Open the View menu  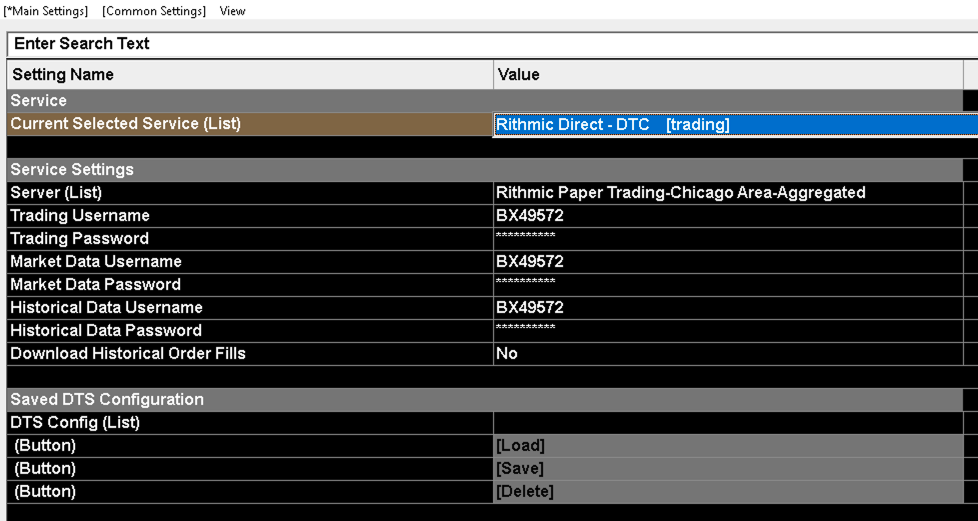coord(232,11)
